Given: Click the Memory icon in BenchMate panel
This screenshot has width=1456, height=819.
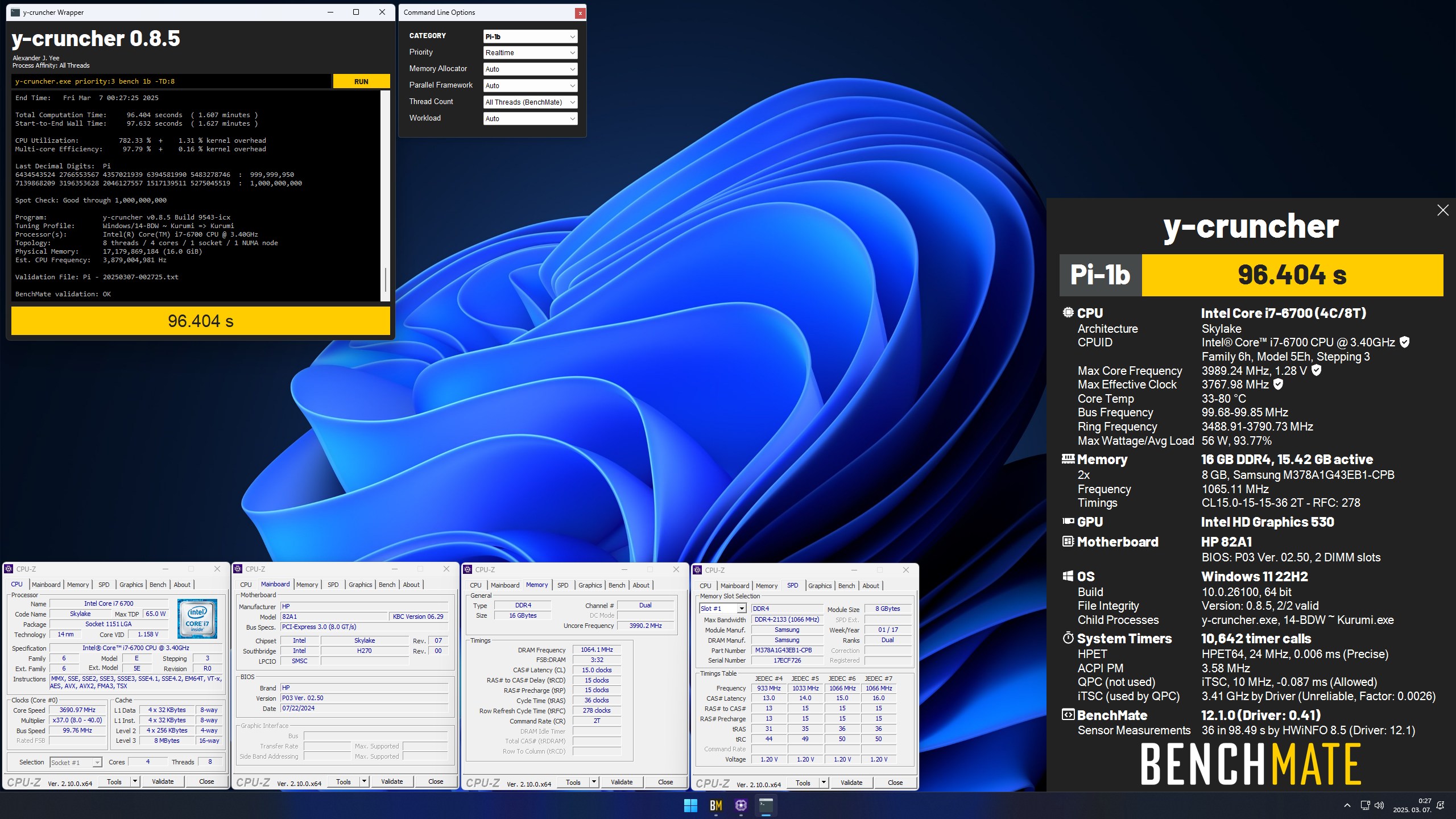Looking at the screenshot, I should tap(1068, 459).
